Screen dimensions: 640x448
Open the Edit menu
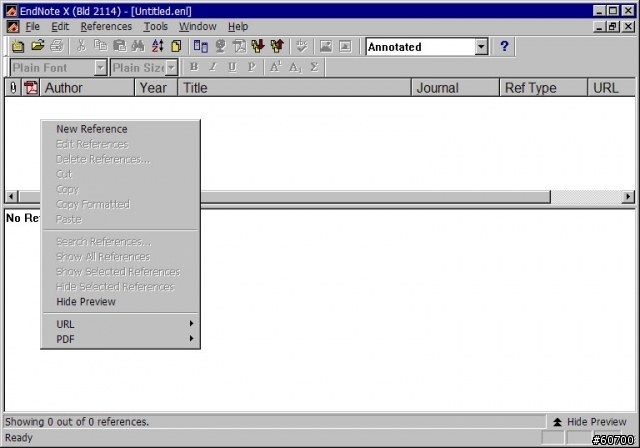click(x=60, y=27)
